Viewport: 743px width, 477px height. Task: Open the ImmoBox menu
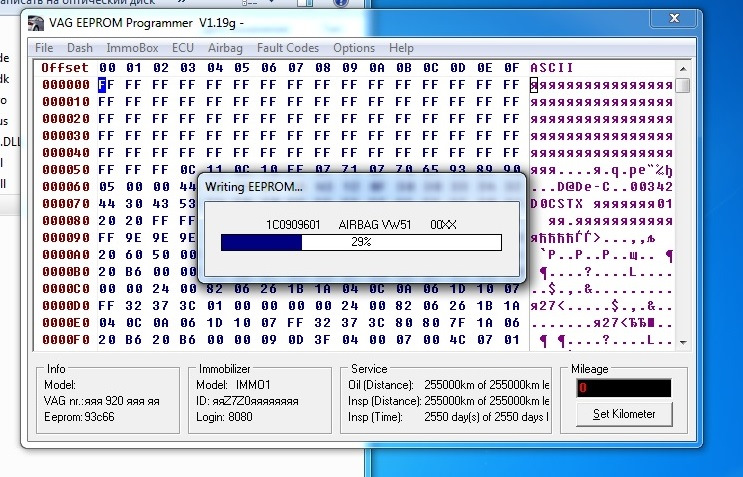(132, 48)
